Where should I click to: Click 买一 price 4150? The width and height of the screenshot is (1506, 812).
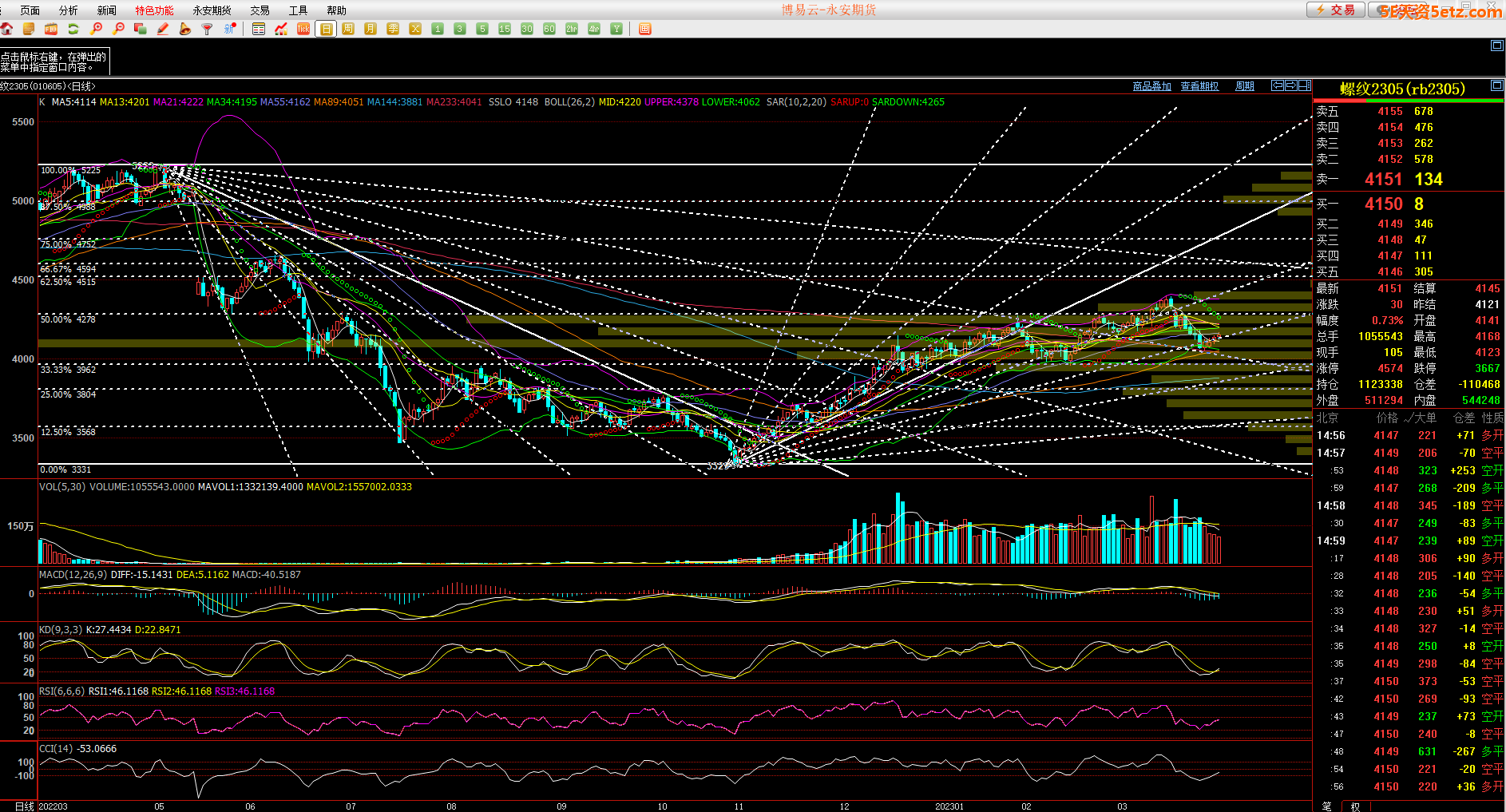point(1383,204)
